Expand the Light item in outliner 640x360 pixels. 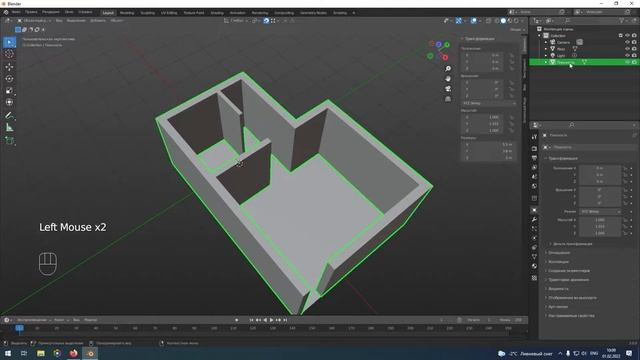click(546, 55)
